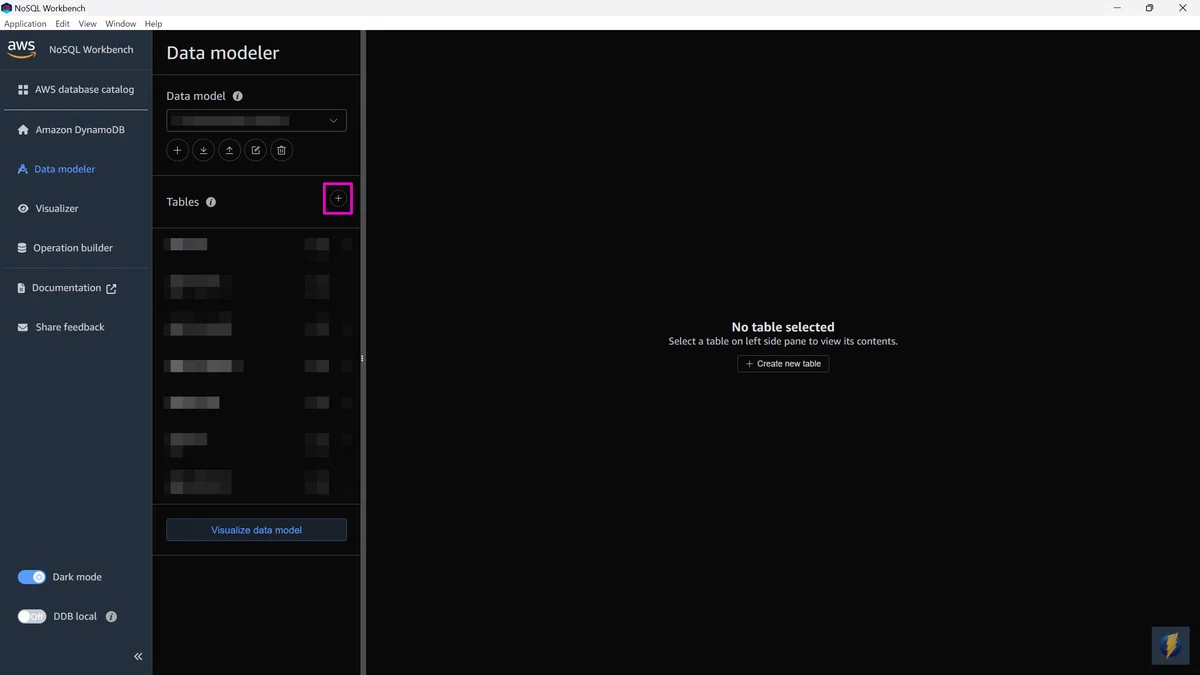Screen dimensions: 1200x675
Task: Click the import data model down-arrow icon
Action: click(x=203, y=150)
